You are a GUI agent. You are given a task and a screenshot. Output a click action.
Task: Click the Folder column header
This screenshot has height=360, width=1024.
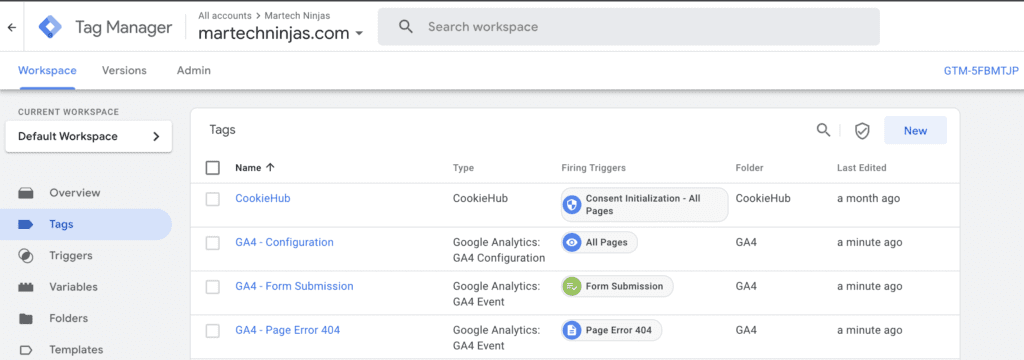click(750, 168)
